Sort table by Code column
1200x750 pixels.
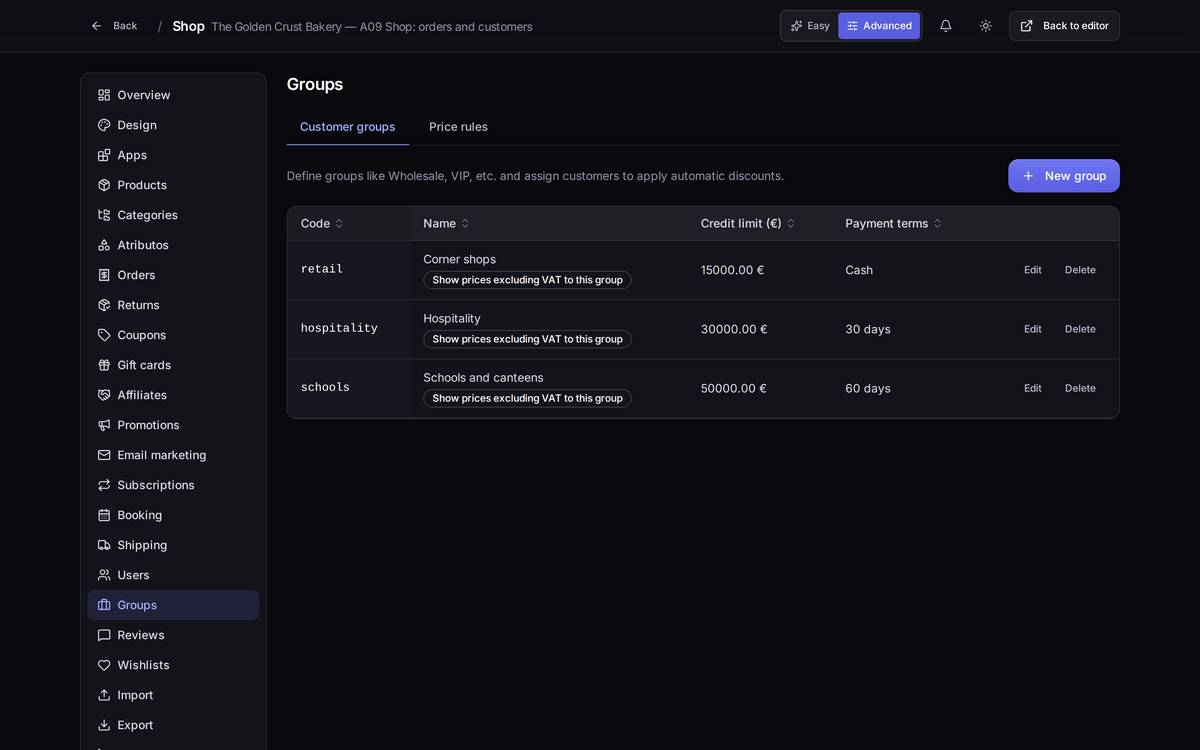[322, 223]
